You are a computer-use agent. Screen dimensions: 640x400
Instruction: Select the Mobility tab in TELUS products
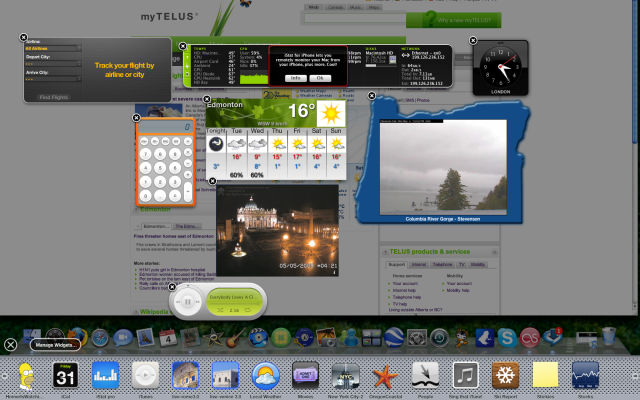click(478, 264)
